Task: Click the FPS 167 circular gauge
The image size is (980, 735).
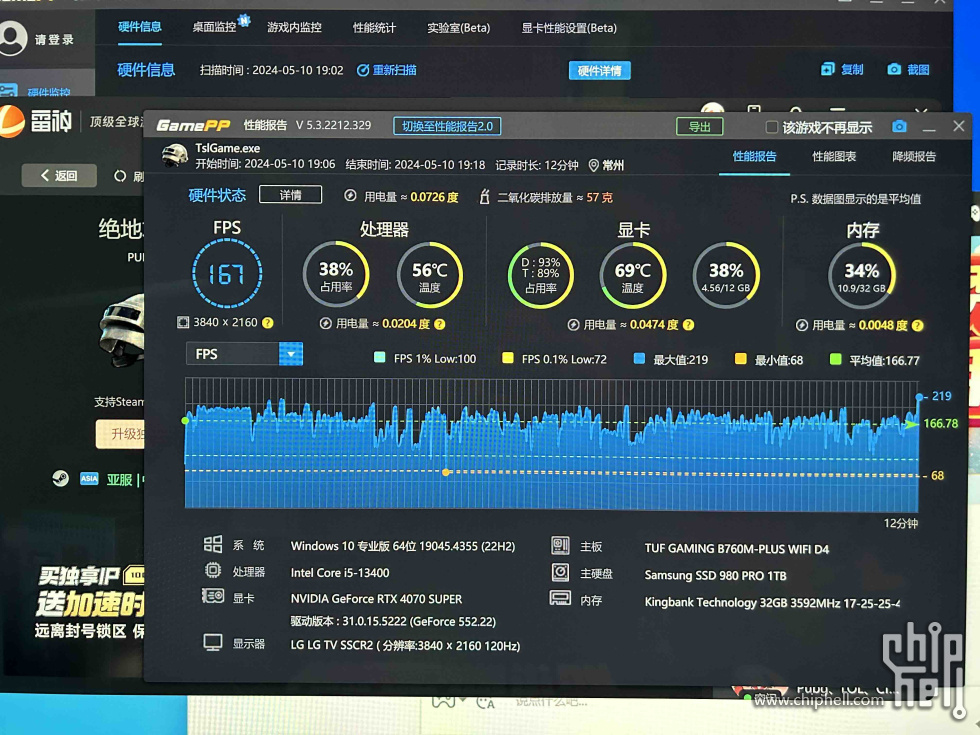Action: [227, 274]
